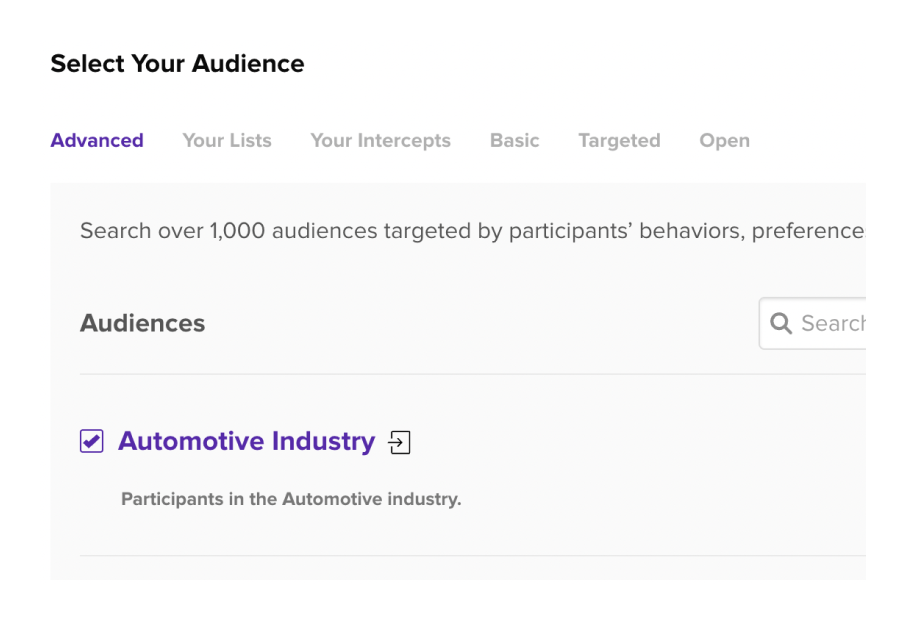906x624 pixels.
Task: Focus the audience Search input field
Action: click(832, 323)
